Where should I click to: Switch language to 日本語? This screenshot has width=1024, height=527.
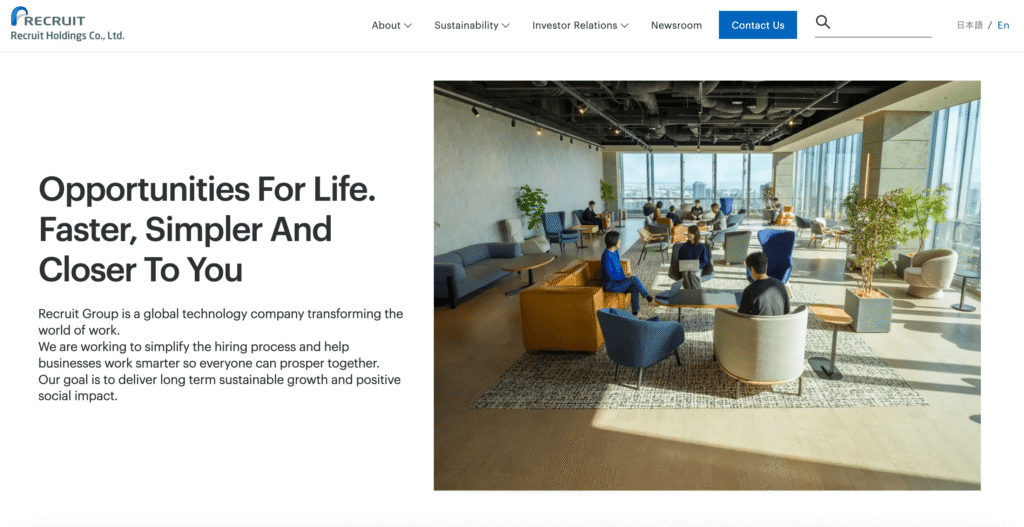[969, 25]
